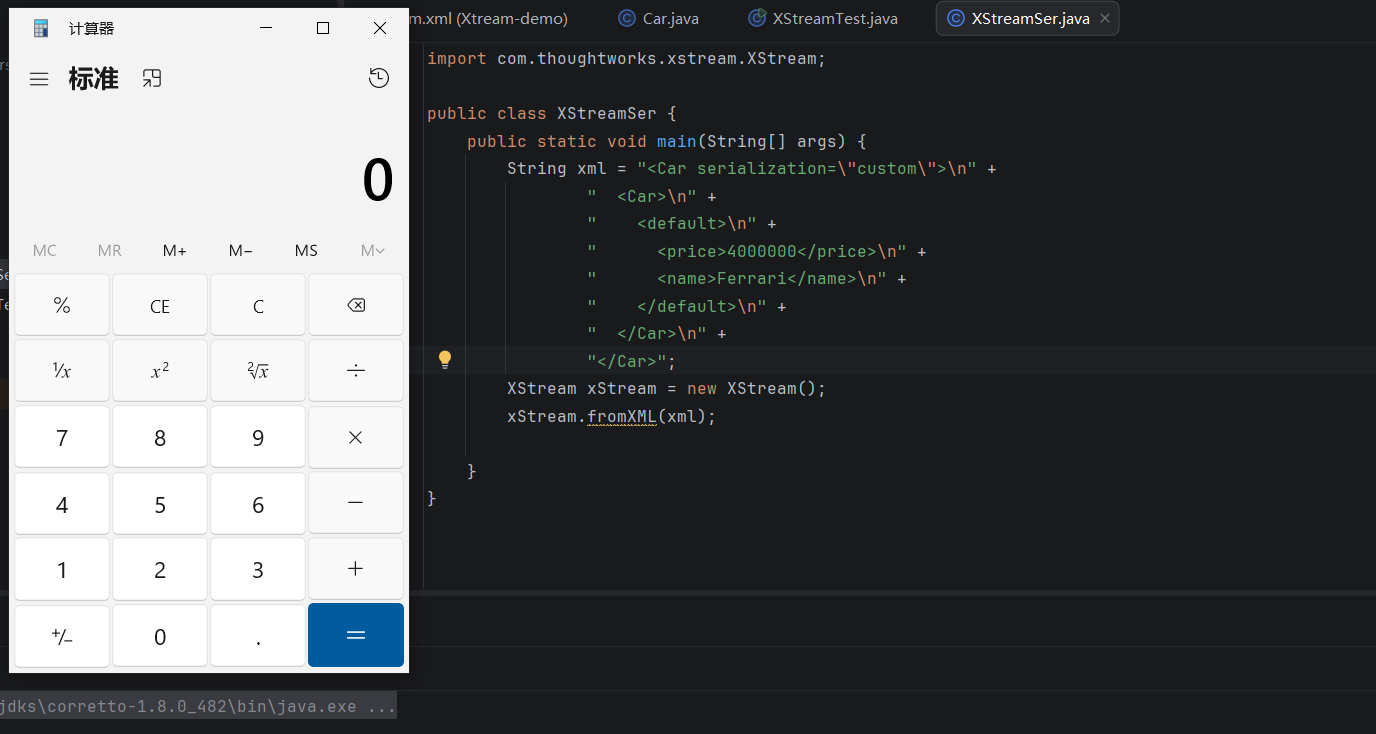The image size is (1376, 734).
Task: Maximize the calculator window
Action: (323, 28)
